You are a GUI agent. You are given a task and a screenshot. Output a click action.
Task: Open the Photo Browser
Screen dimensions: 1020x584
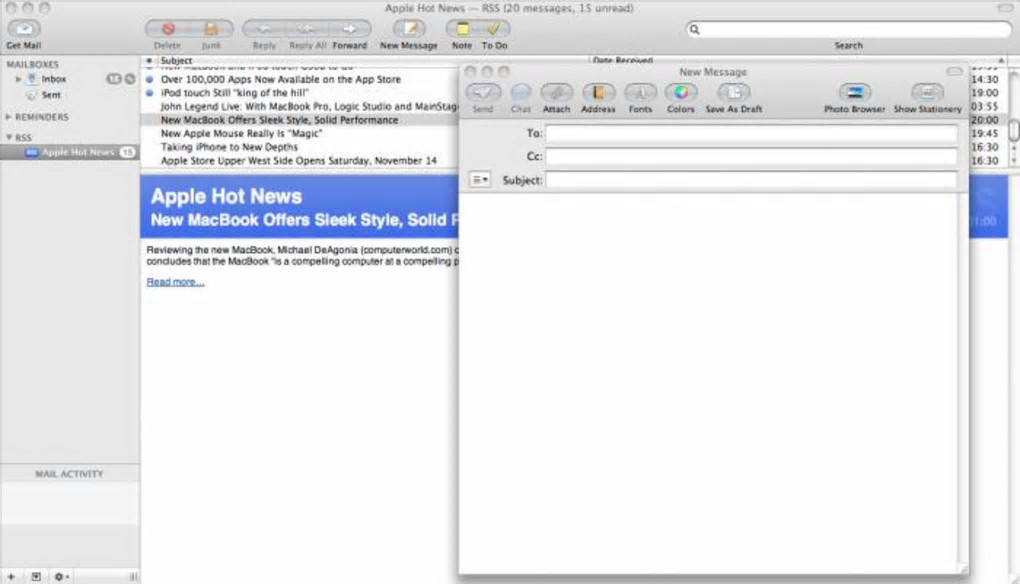coord(855,92)
